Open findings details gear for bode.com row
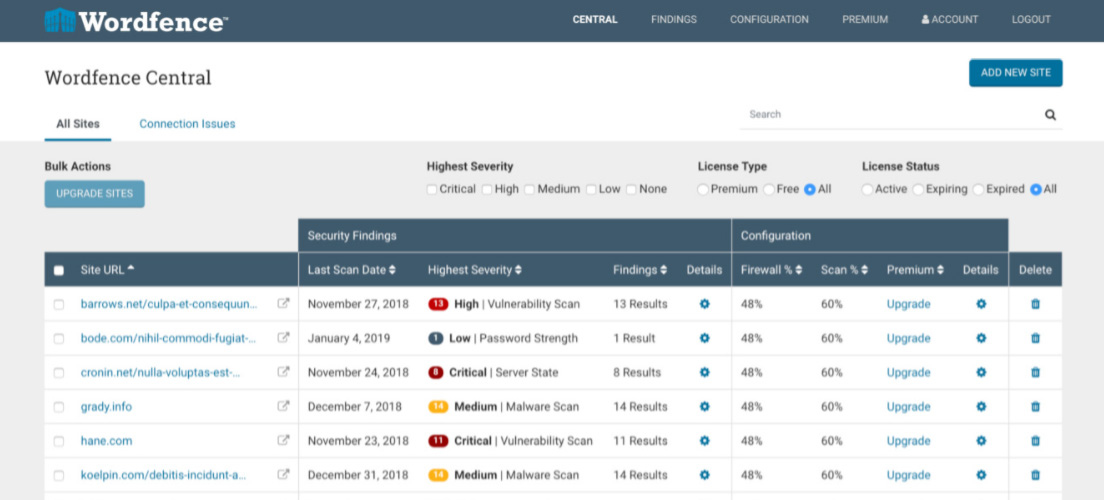Image resolution: width=1104 pixels, height=500 pixels. [x=704, y=338]
